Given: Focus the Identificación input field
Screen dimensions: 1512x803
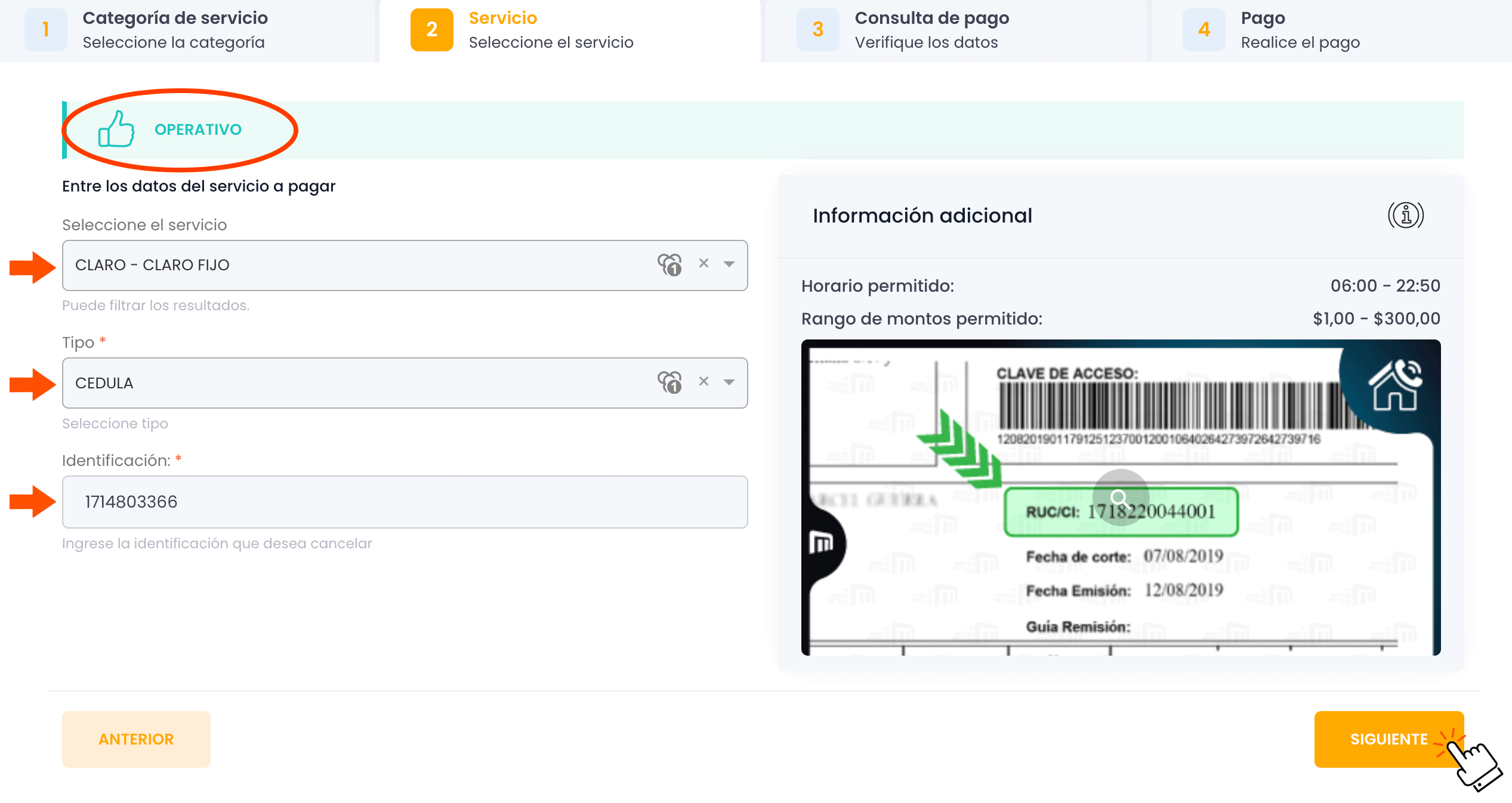Looking at the screenshot, I should [x=405, y=502].
